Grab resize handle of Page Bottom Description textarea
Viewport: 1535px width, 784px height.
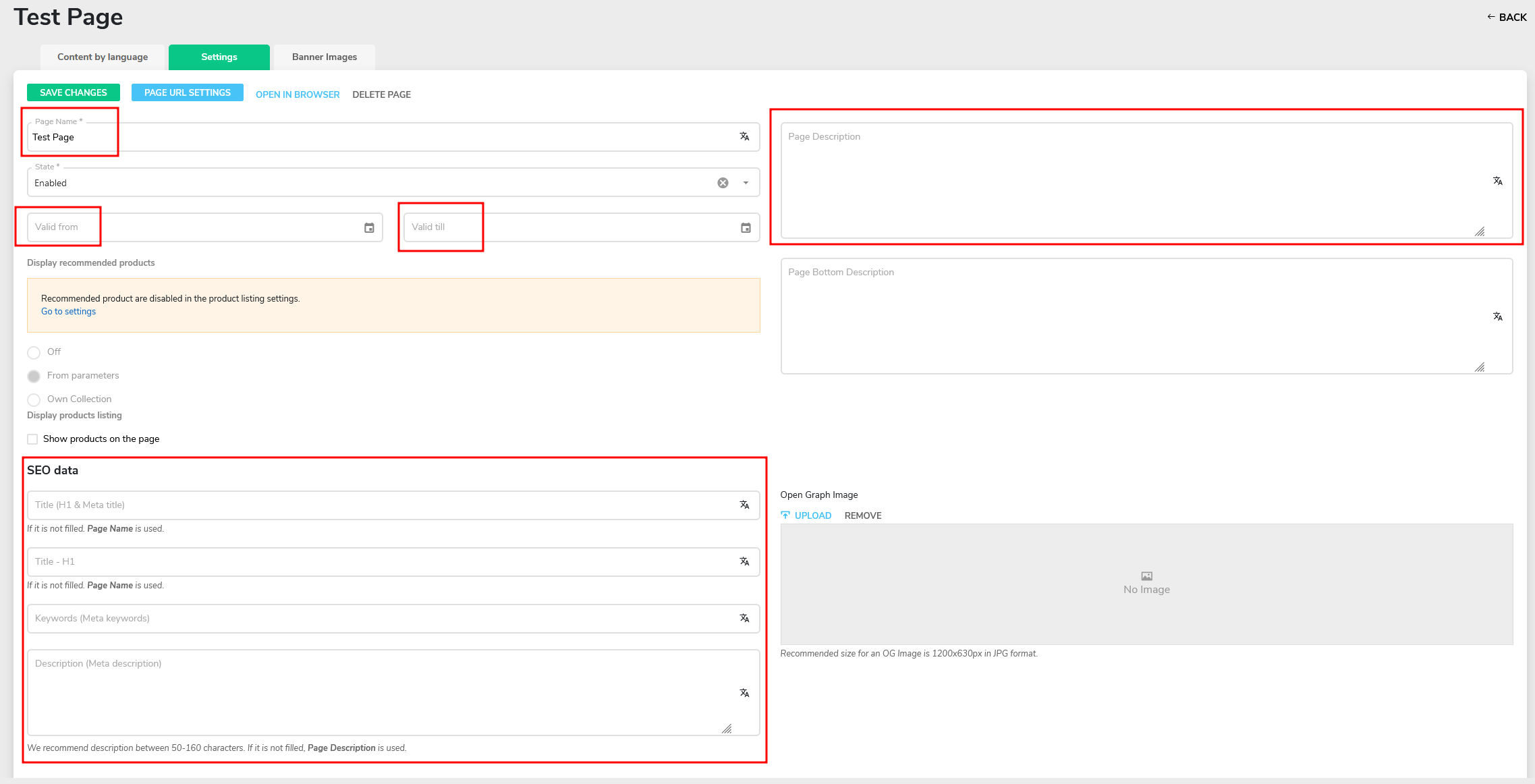pos(1479,367)
